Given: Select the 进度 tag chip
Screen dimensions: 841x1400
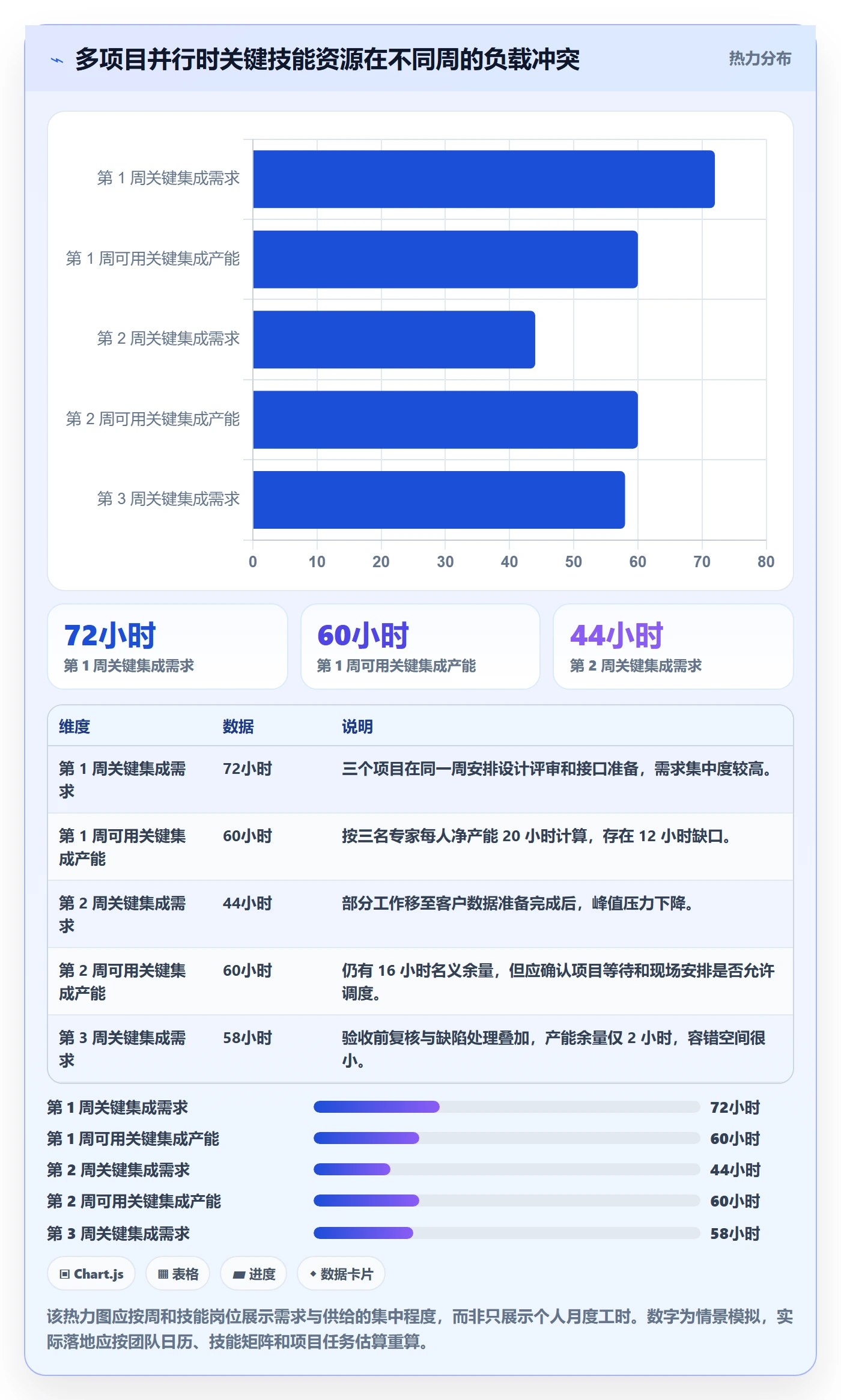Looking at the screenshot, I should [x=254, y=1274].
